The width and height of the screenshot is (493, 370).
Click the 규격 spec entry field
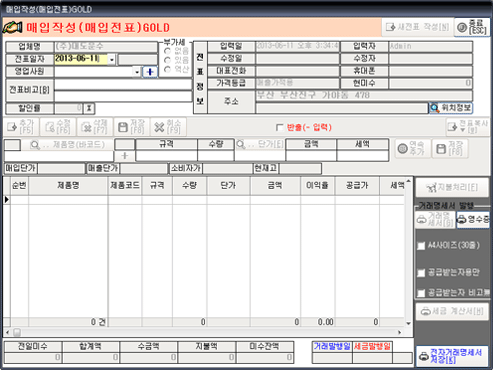coord(166,156)
